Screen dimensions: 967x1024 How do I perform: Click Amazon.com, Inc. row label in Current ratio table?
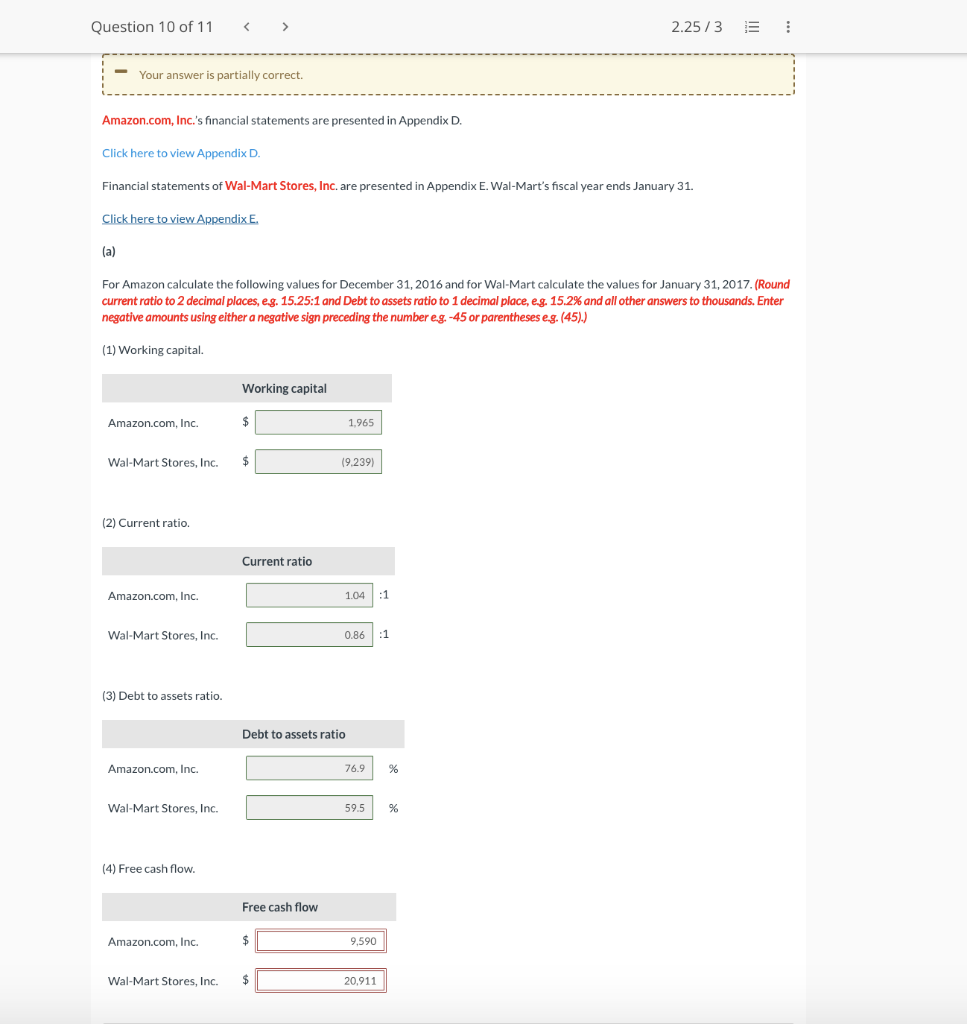[153, 596]
